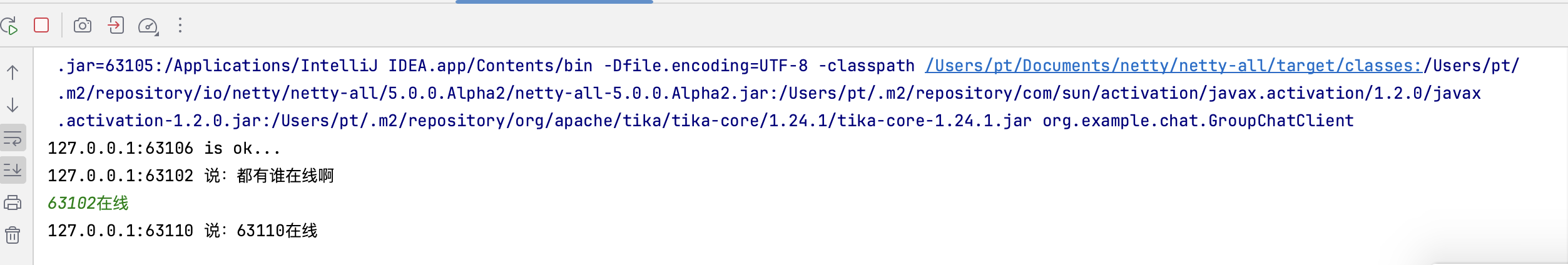1568x265 pixels.
Task: Select the blue highlighted tab indicator at top
Action: click(554, 2)
